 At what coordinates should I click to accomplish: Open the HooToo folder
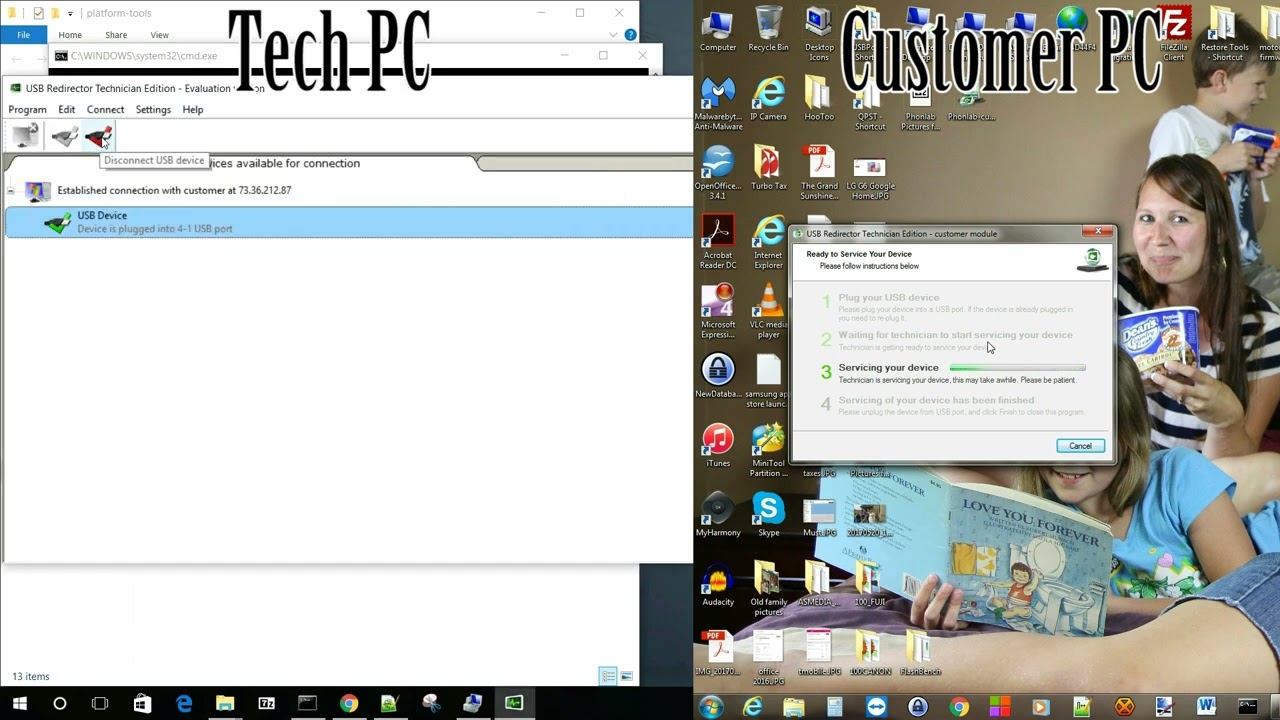[x=819, y=98]
